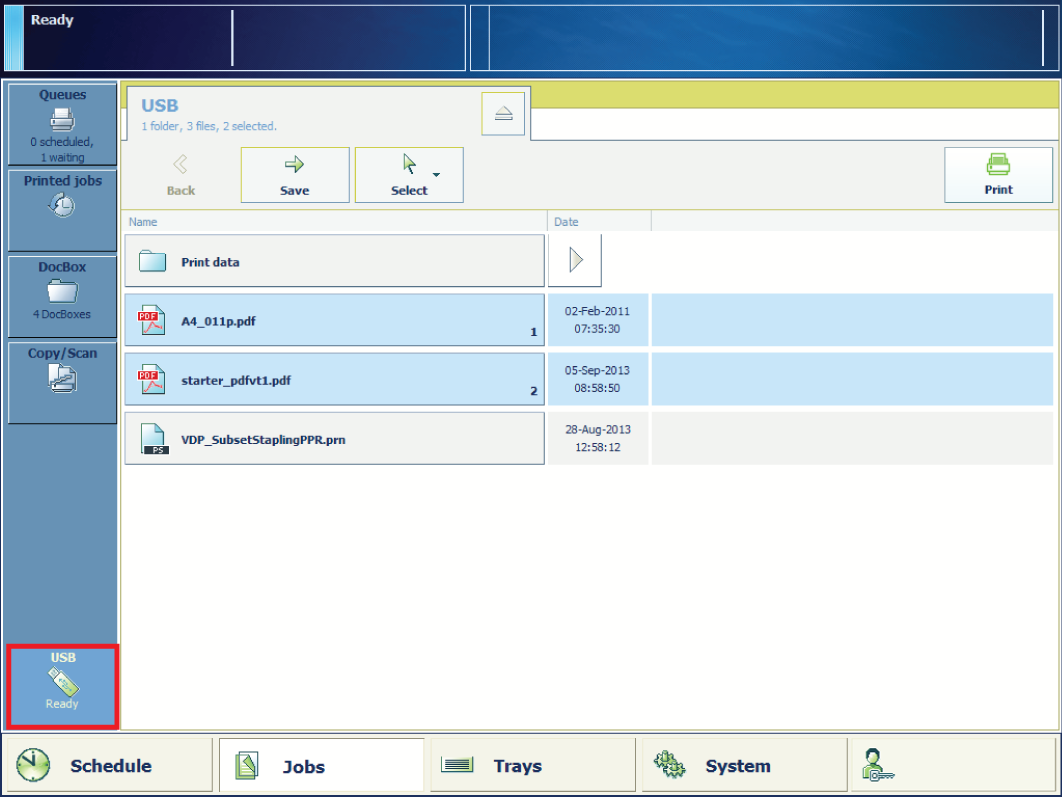Switch to the Schedule tab

pos(108,766)
